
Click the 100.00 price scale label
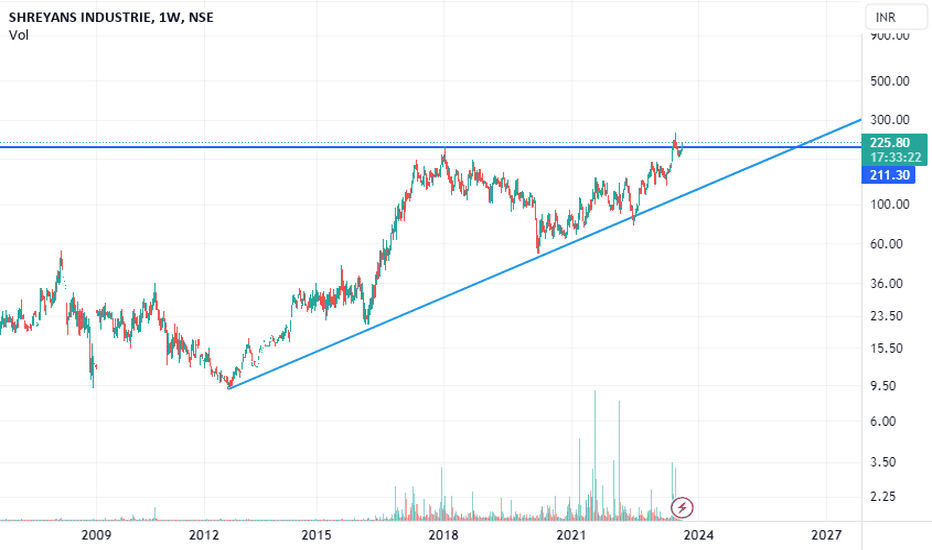coord(890,205)
